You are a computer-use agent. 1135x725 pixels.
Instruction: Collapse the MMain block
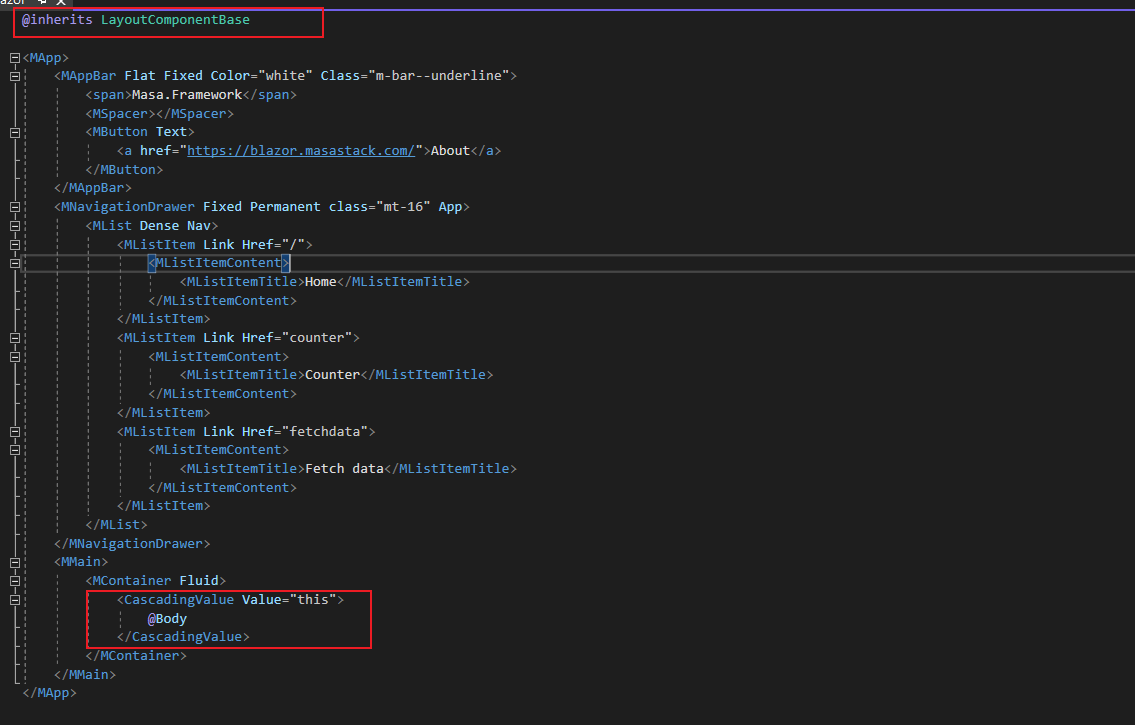[x=15, y=563]
